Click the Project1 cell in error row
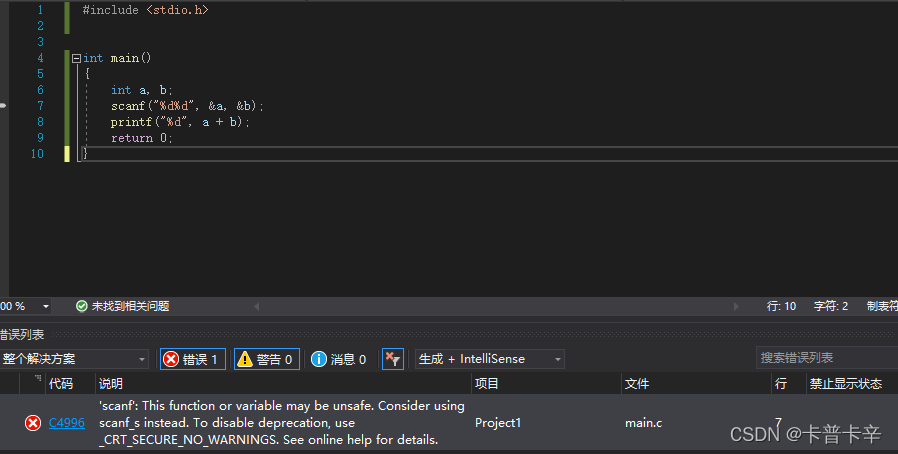898x454 pixels. [x=498, y=423]
